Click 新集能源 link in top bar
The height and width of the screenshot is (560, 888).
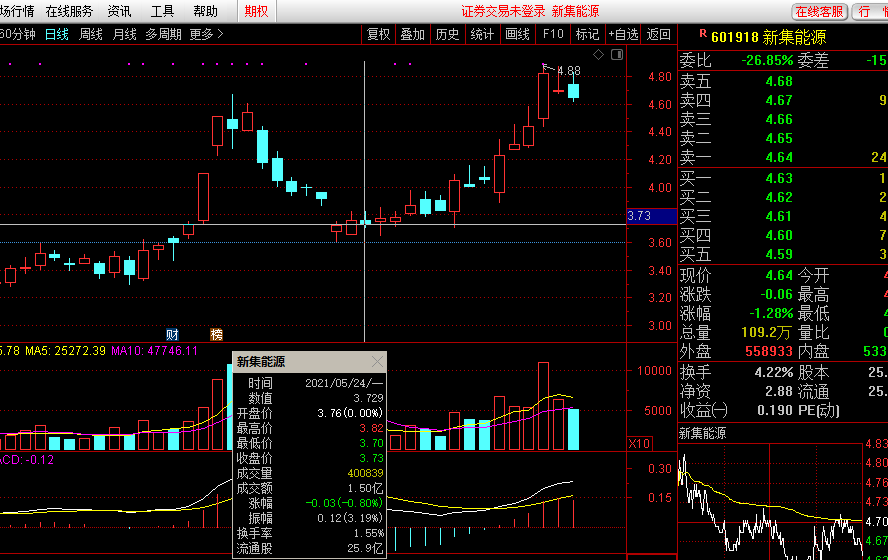(x=575, y=11)
